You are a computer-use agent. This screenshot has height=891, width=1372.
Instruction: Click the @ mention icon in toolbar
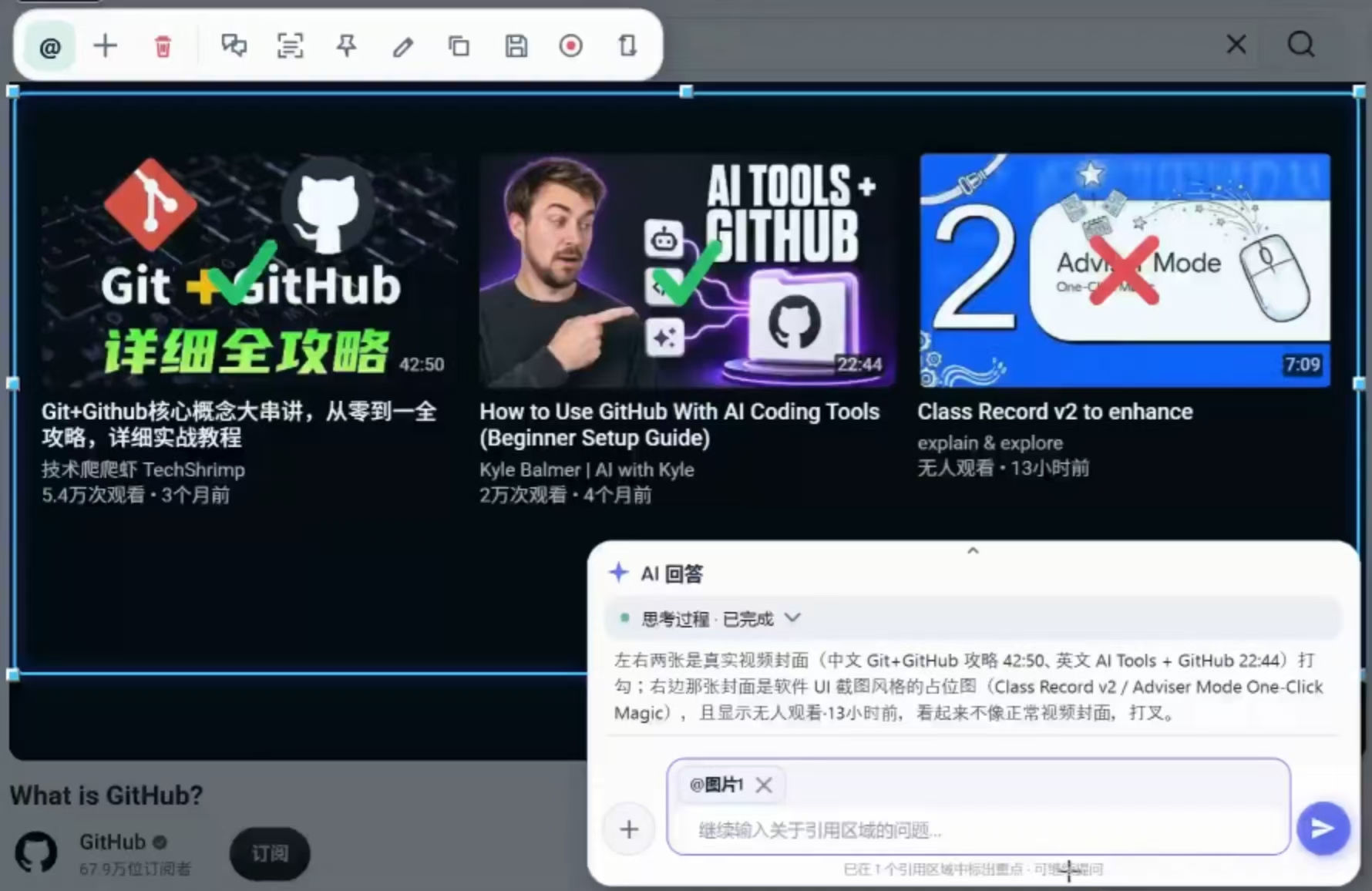(50, 47)
